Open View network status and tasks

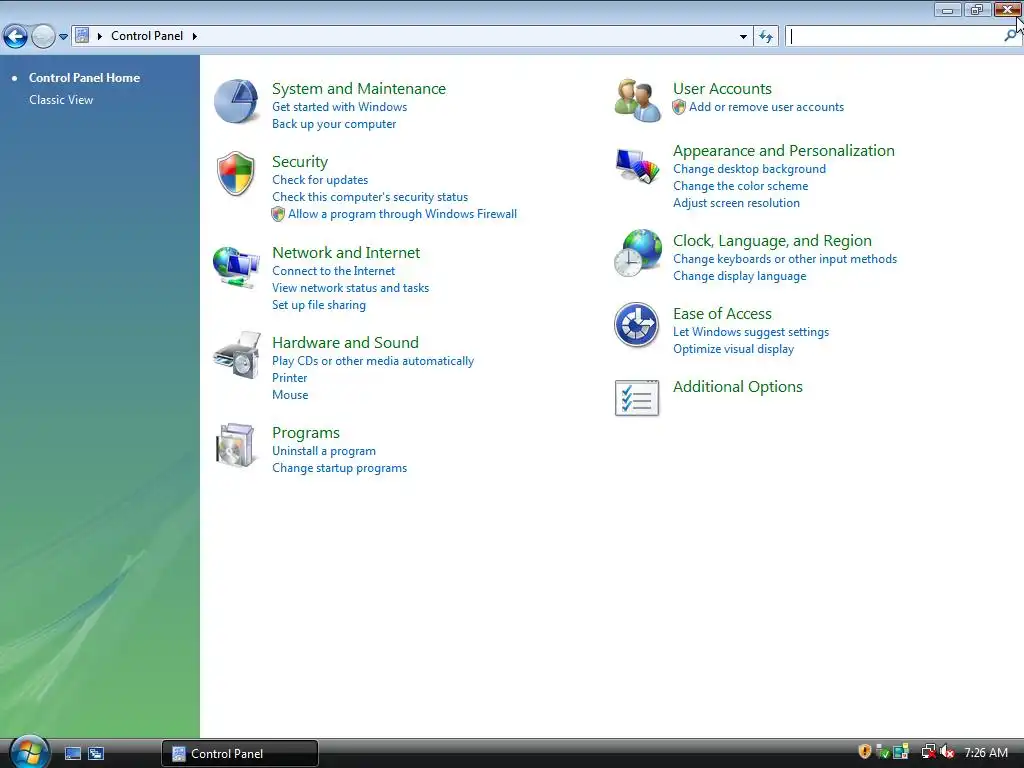(x=350, y=288)
